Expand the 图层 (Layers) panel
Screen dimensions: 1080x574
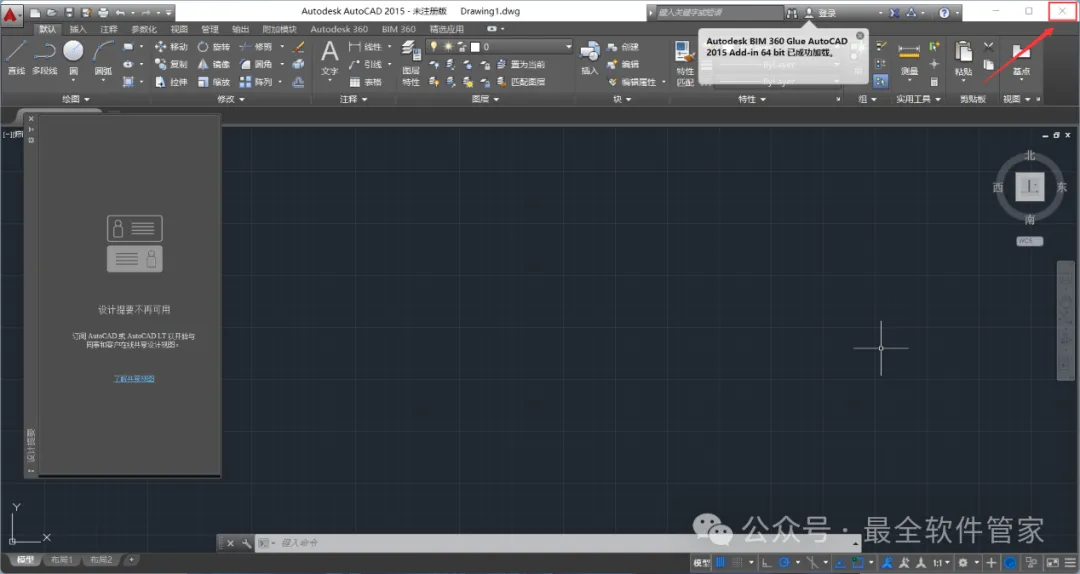click(x=485, y=99)
